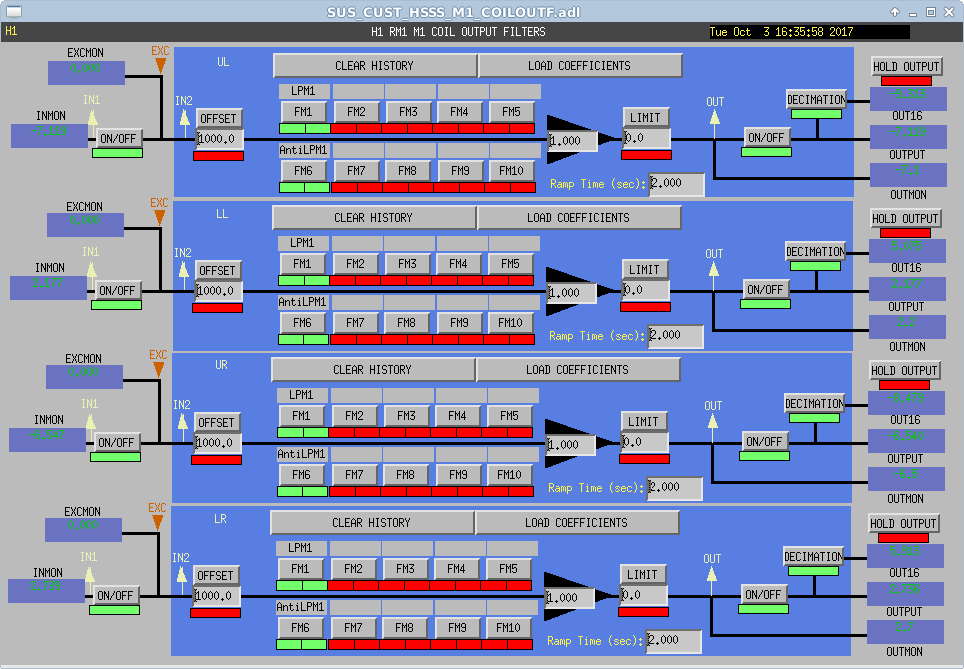Click the timestamp Tue Oct 3 2017

coord(809,32)
